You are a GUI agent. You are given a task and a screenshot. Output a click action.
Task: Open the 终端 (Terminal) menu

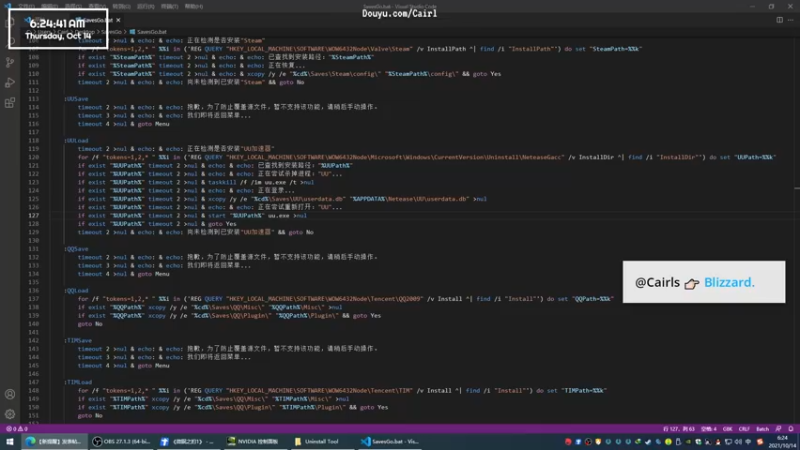[169, 6]
